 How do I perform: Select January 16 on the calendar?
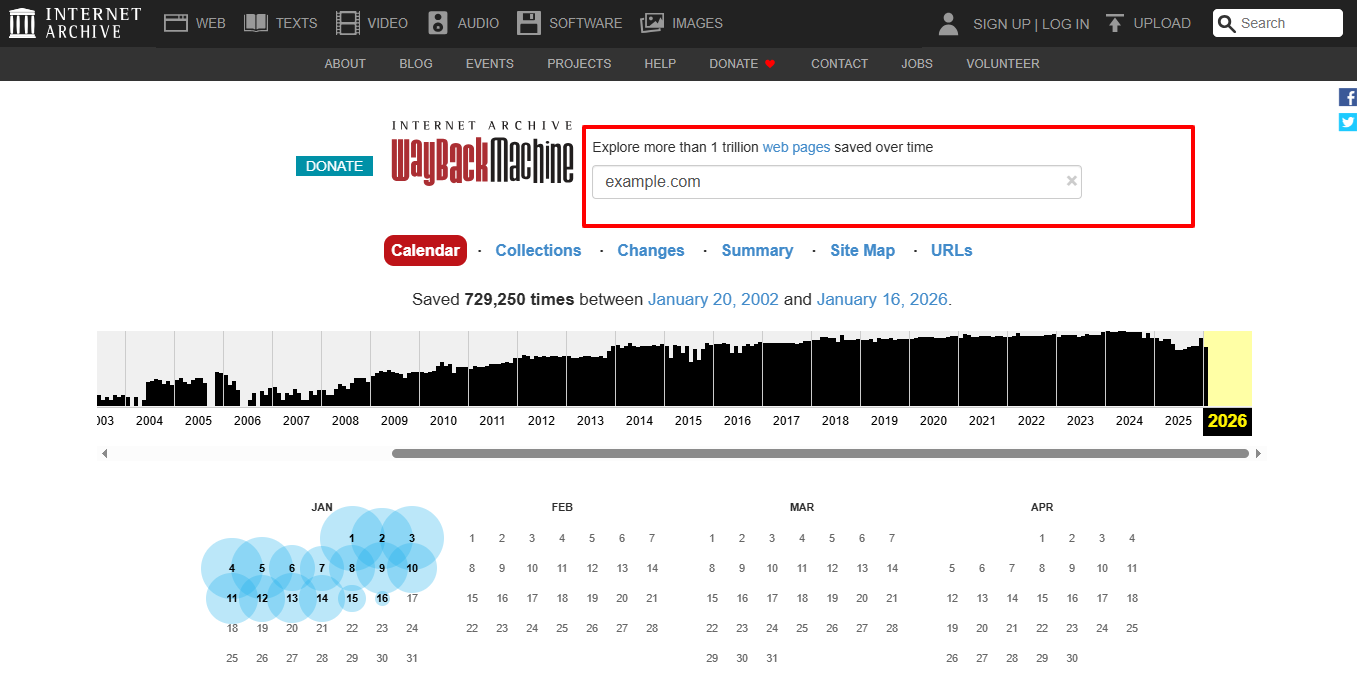click(382, 598)
